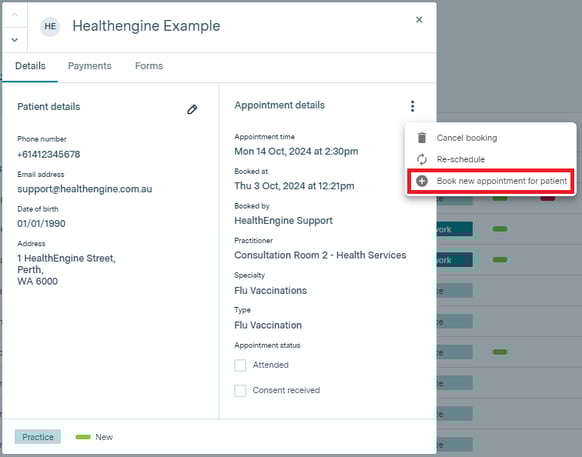The width and height of the screenshot is (582, 457).
Task: Click the Flu Vaccination type value
Action: click(x=268, y=325)
